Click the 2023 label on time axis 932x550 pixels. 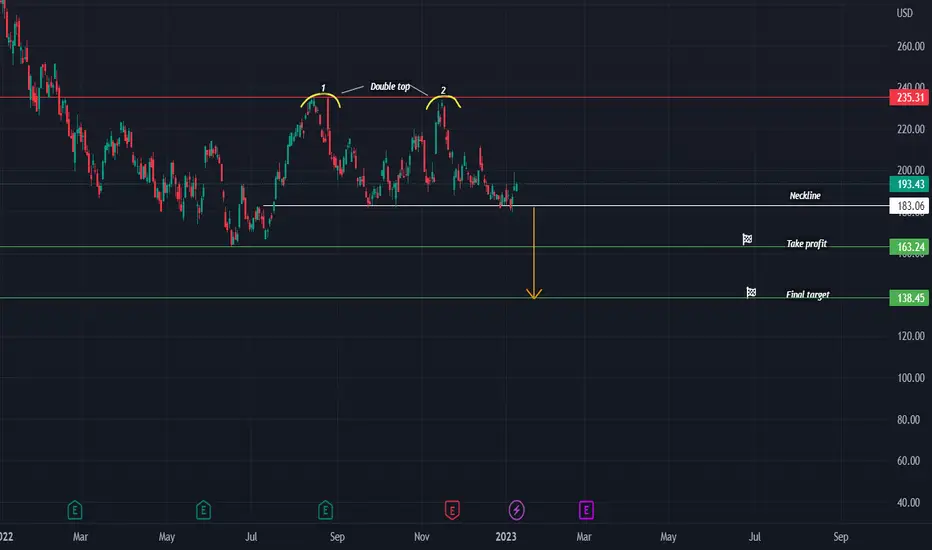coord(506,536)
